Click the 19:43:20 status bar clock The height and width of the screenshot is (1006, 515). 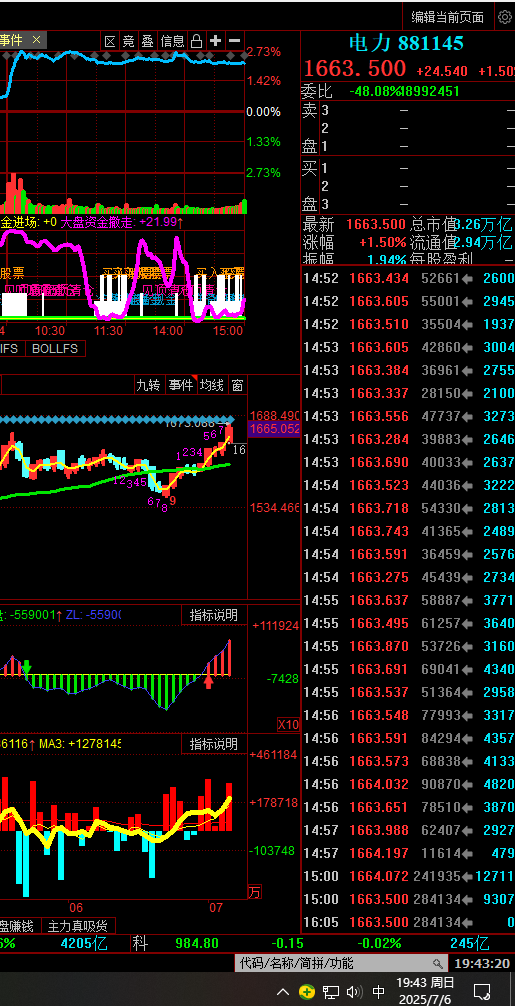(482, 964)
